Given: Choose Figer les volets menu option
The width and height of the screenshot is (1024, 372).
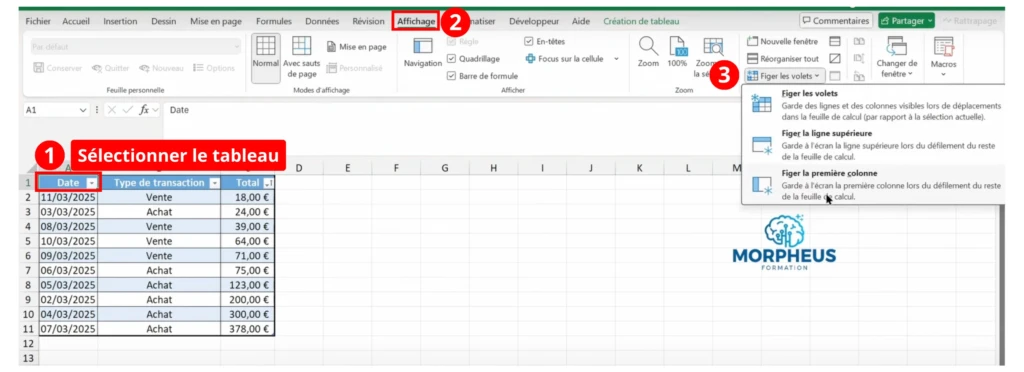Looking at the screenshot, I should pos(873,104).
